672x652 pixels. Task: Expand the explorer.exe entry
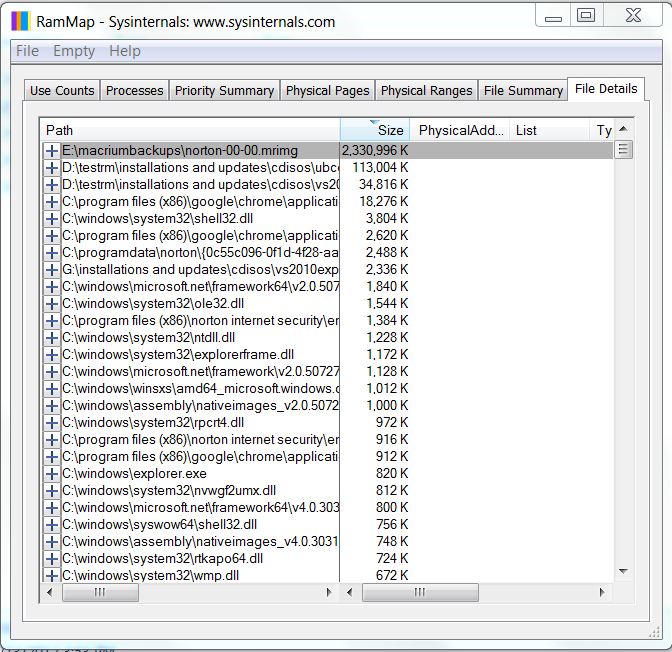point(52,474)
